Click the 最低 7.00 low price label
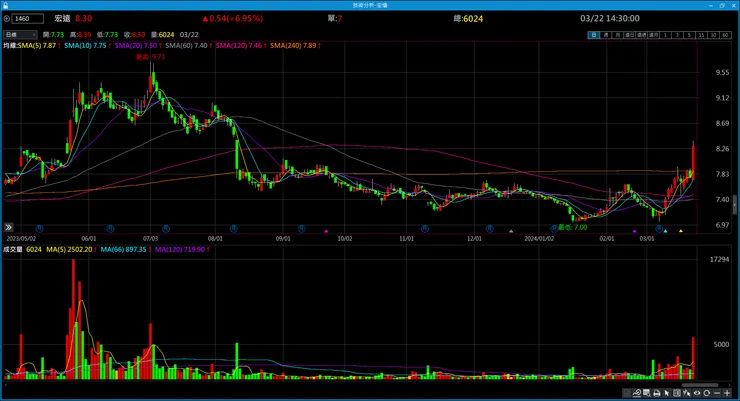 572,227
